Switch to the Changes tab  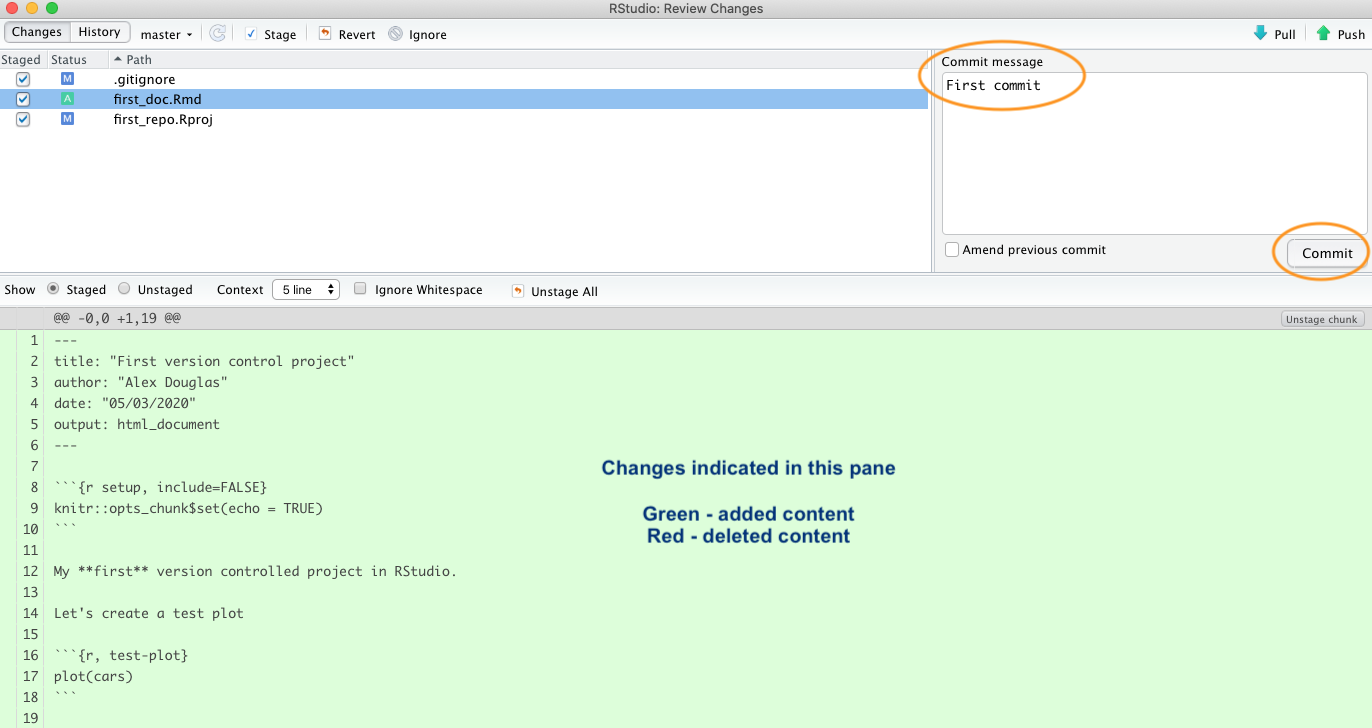37,32
